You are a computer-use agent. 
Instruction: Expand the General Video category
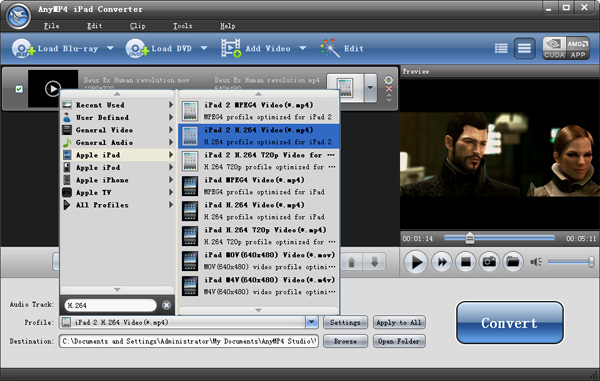117,130
